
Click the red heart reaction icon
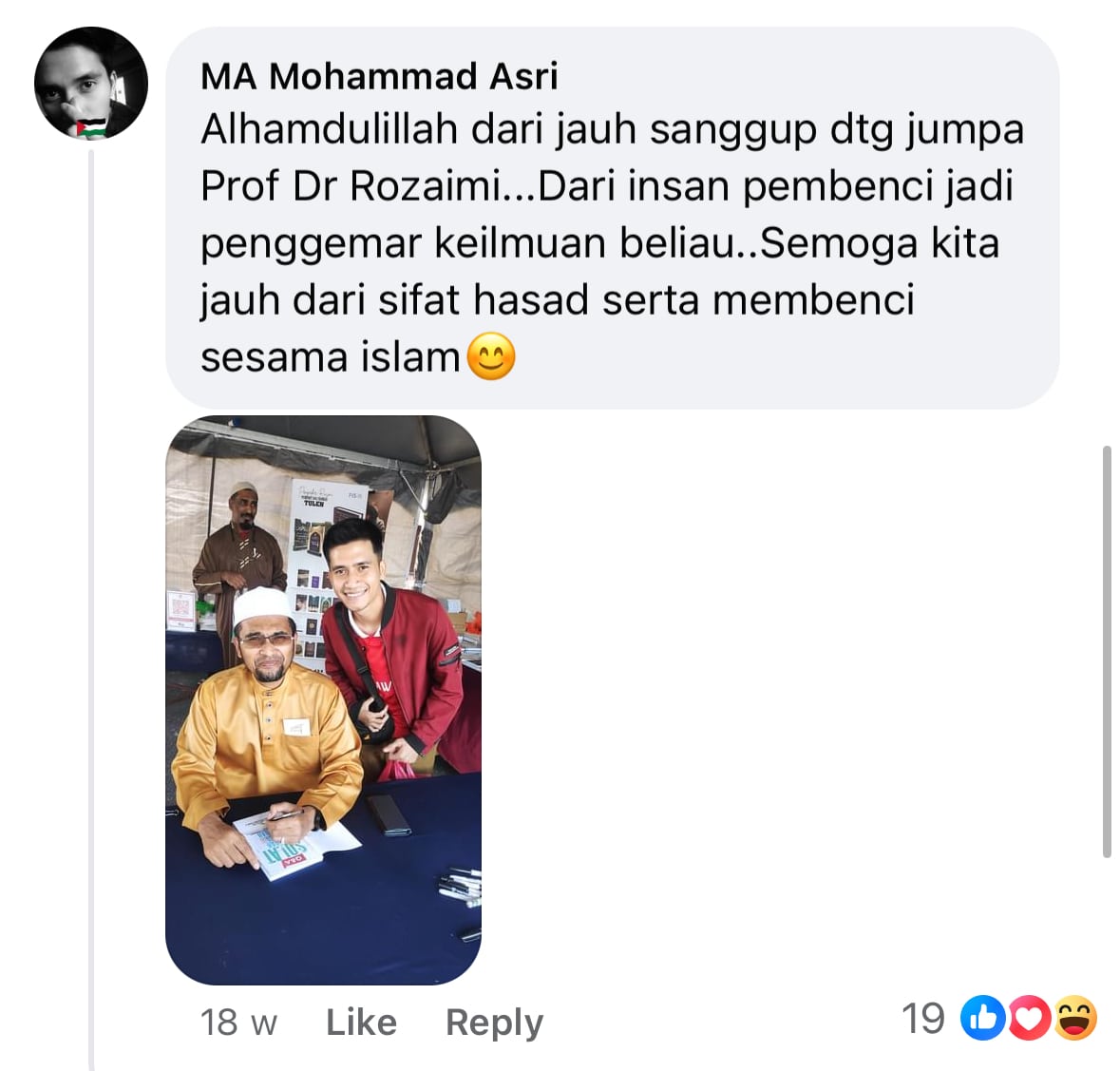click(1029, 1018)
